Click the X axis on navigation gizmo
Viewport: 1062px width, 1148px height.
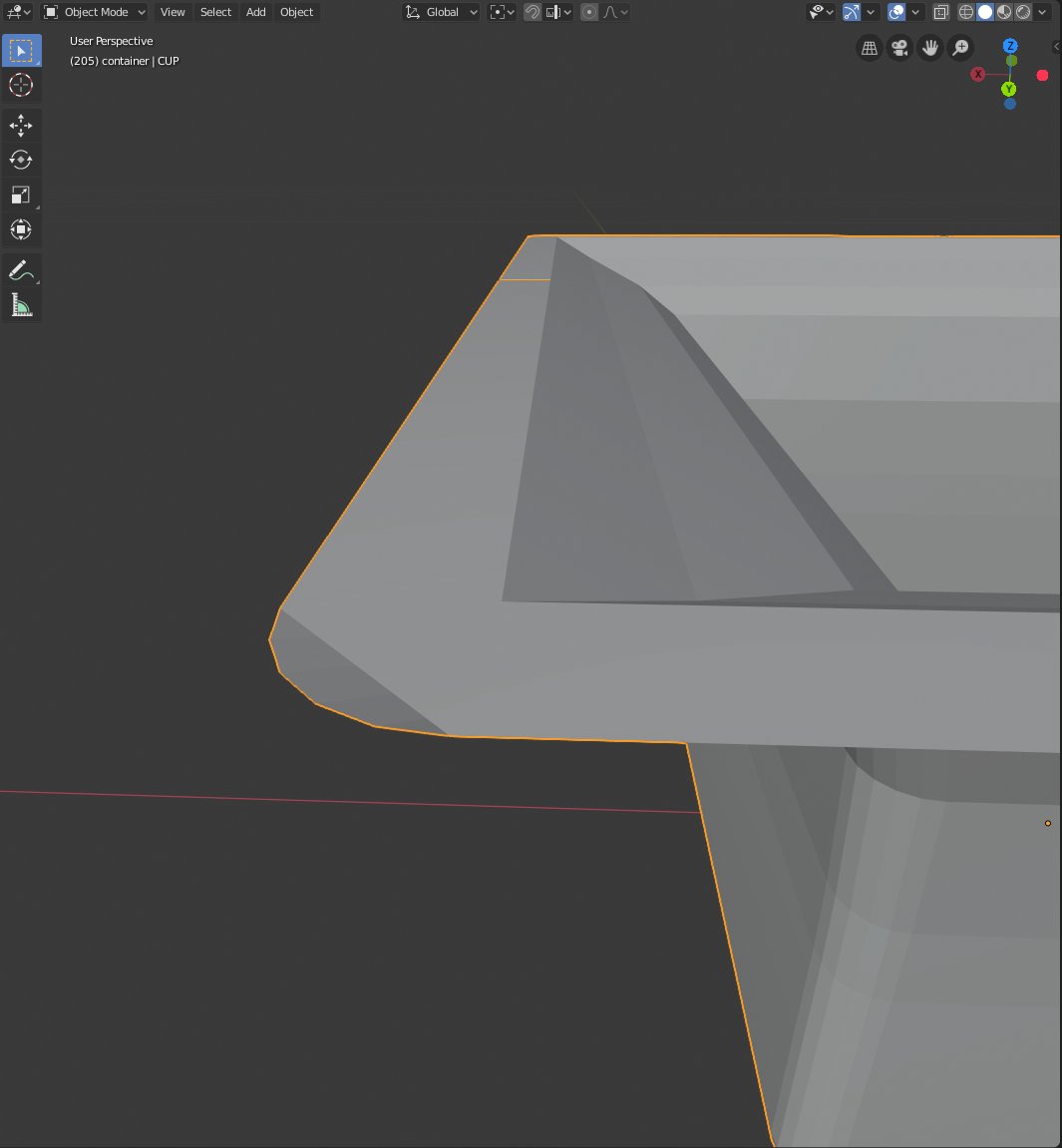pos(978,74)
